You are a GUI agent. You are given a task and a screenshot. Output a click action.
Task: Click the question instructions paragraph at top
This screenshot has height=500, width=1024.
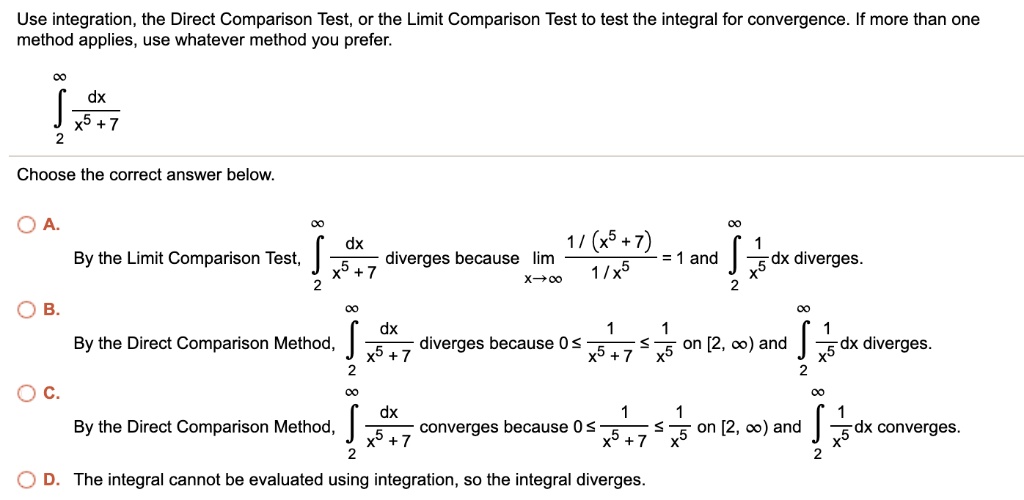[498, 30]
